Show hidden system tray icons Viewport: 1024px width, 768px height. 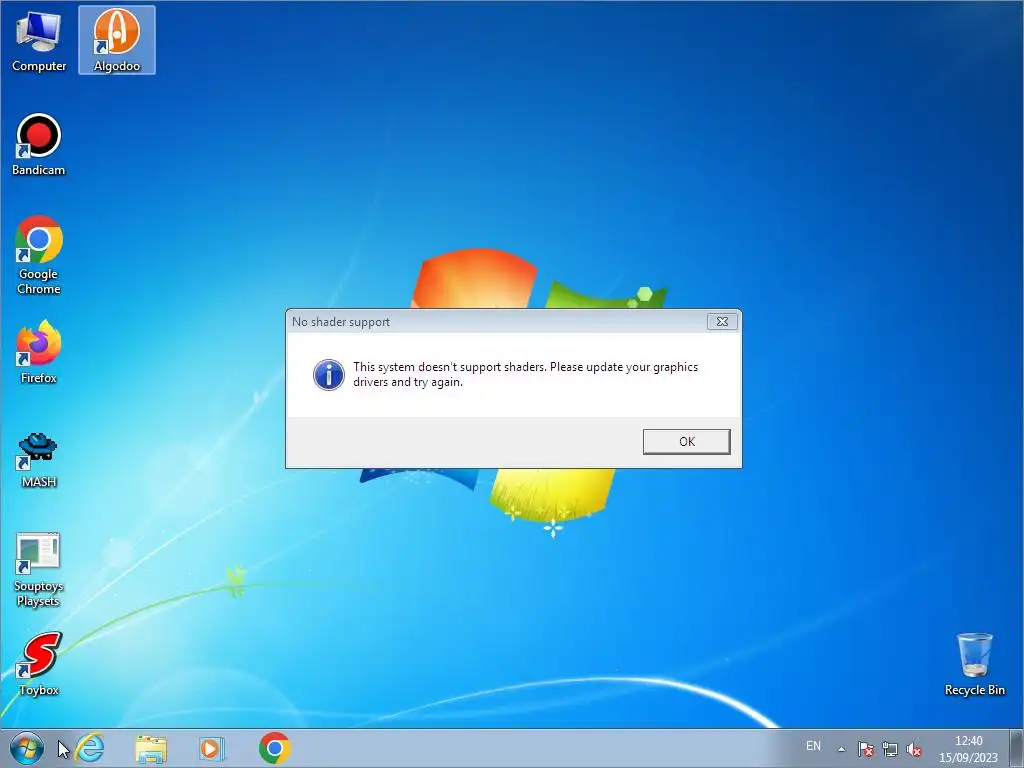tap(842, 749)
